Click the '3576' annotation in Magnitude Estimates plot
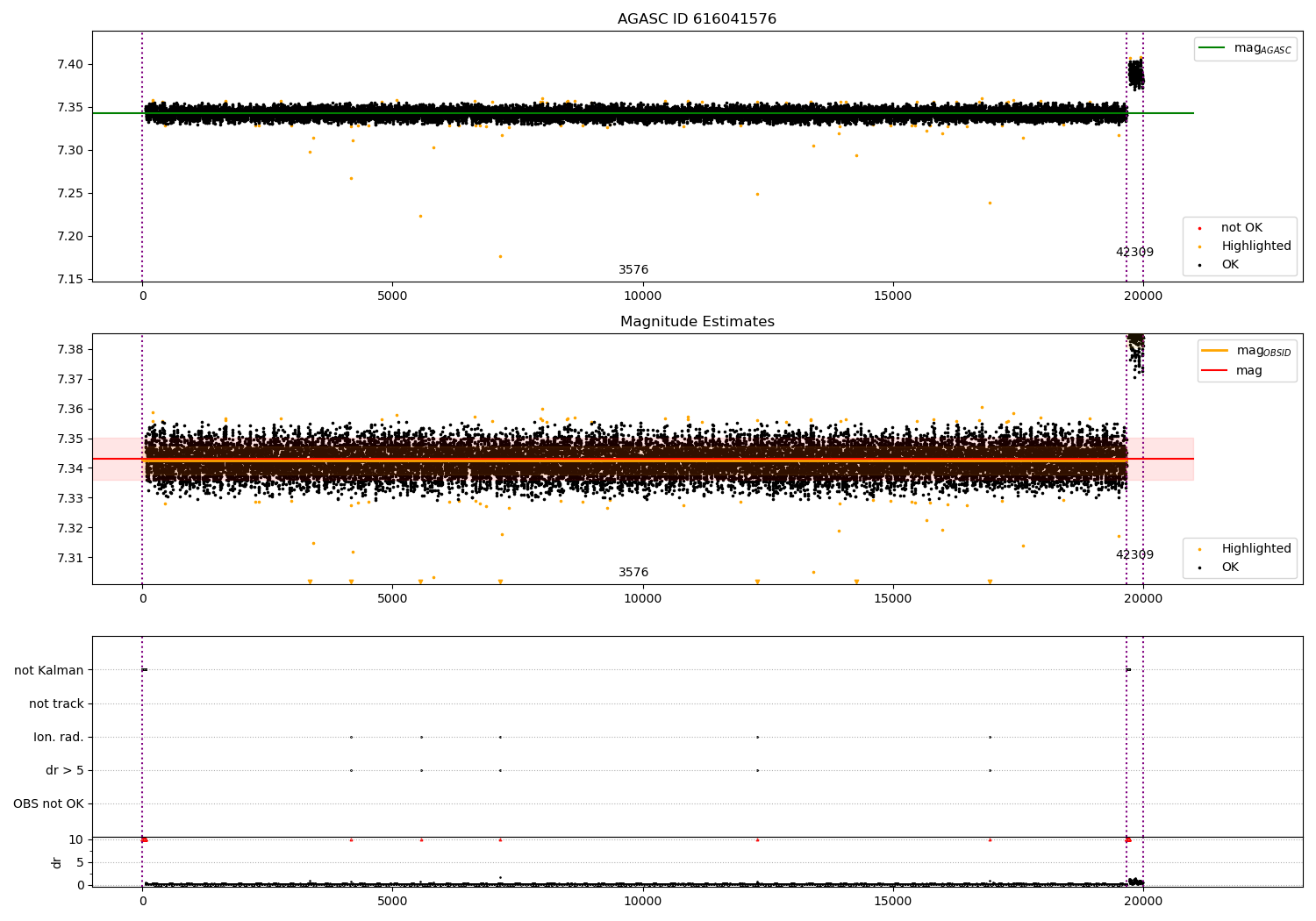The width and height of the screenshot is (1316, 921). (633, 573)
